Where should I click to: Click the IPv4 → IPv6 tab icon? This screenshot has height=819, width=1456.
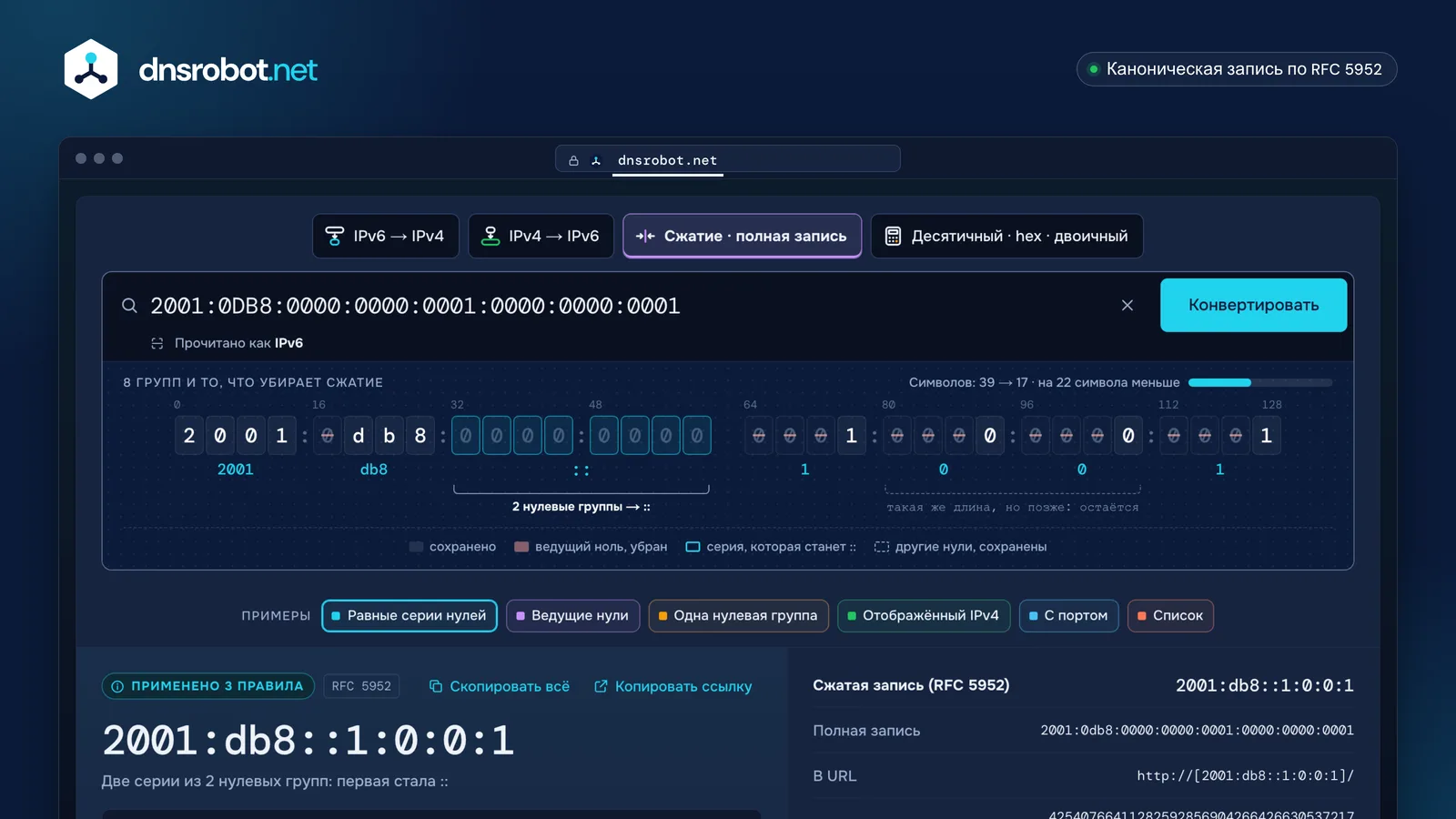point(490,236)
